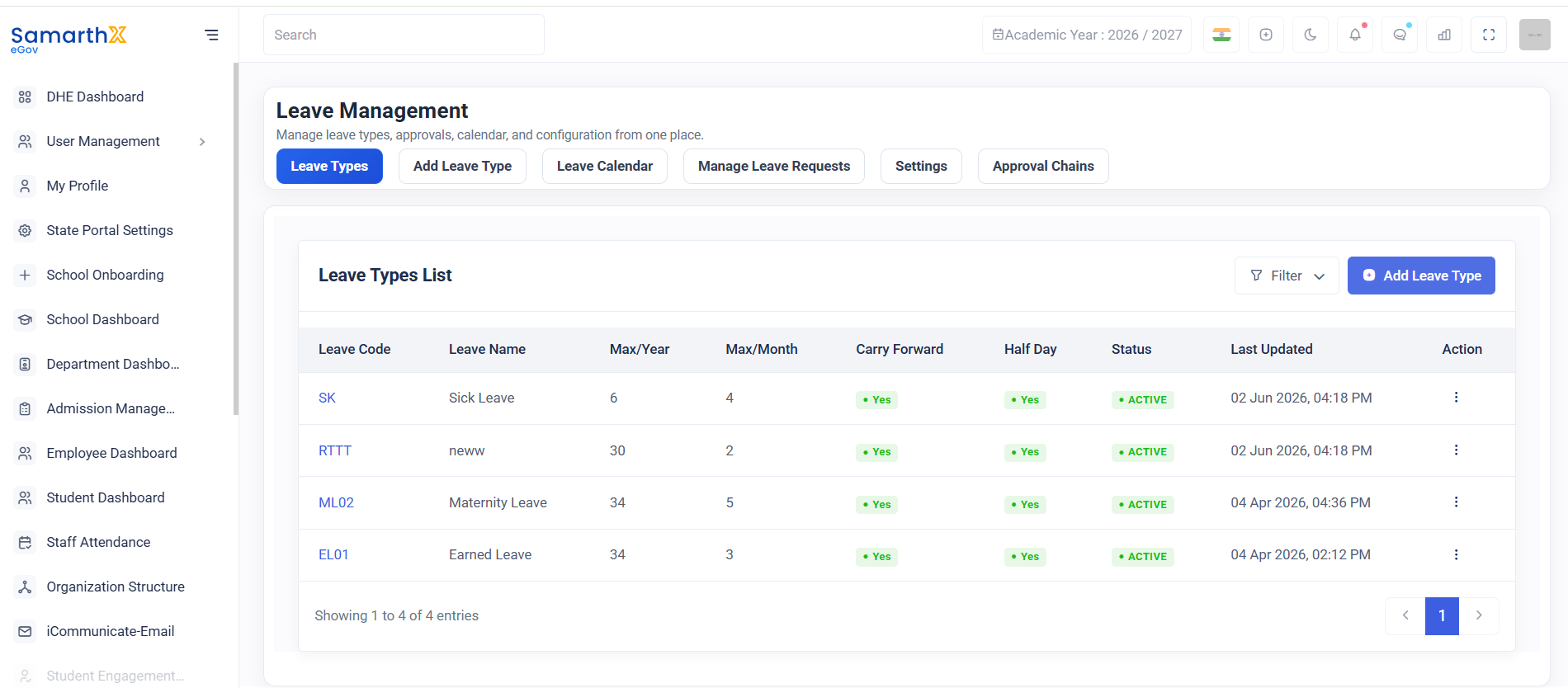The image size is (1568, 688).
Task: Focus the Search input field
Action: [x=404, y=35]
